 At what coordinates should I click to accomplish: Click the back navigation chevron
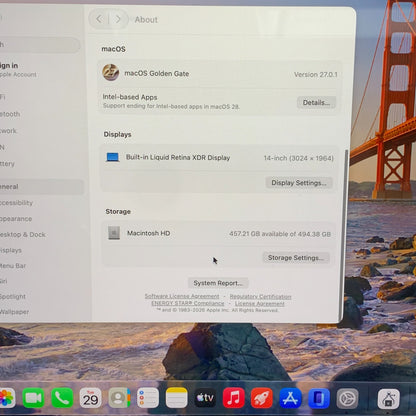[99, 19]
